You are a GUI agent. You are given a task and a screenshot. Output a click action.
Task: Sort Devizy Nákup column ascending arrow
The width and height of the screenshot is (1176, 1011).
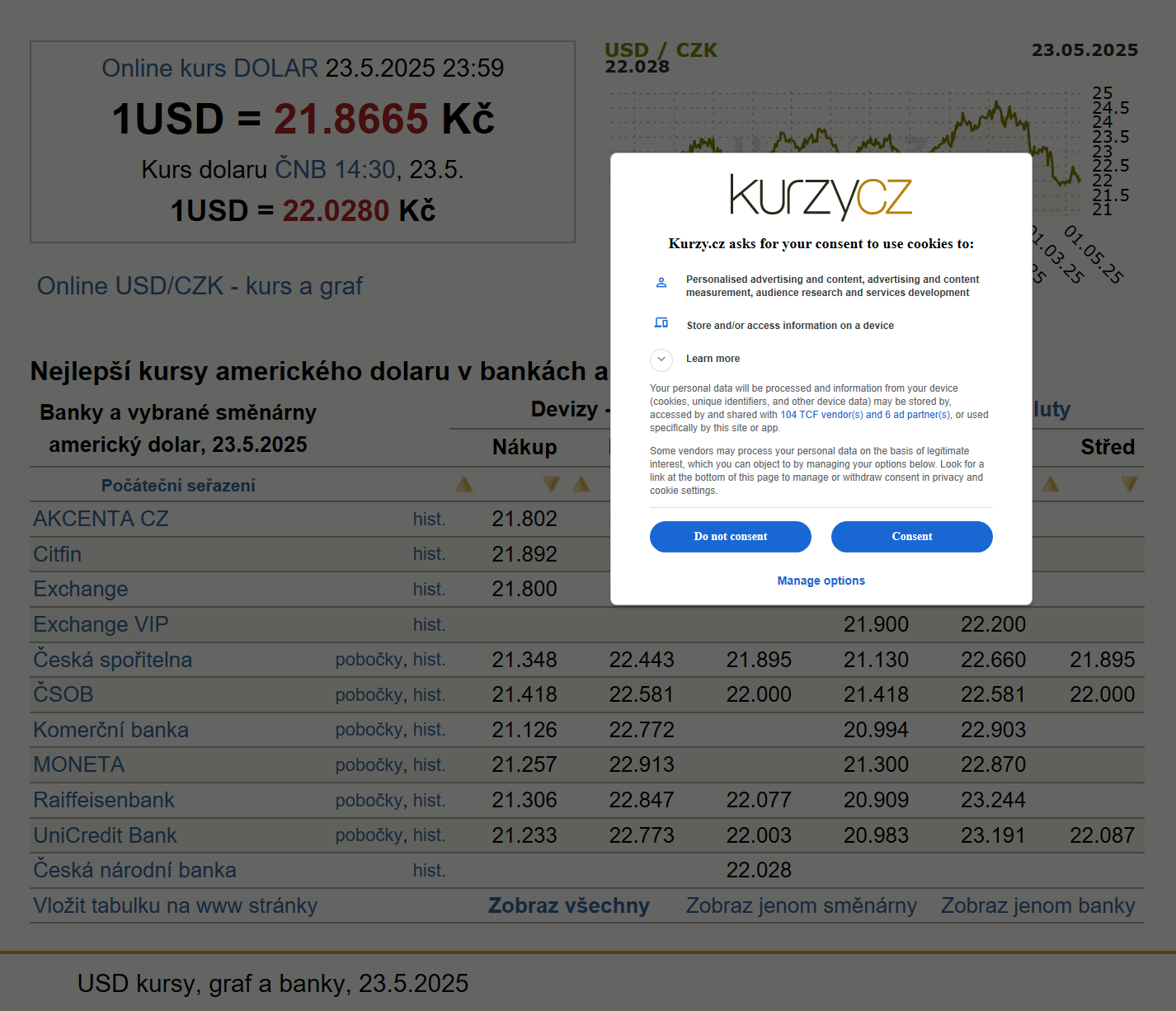[x=464, y=484]
